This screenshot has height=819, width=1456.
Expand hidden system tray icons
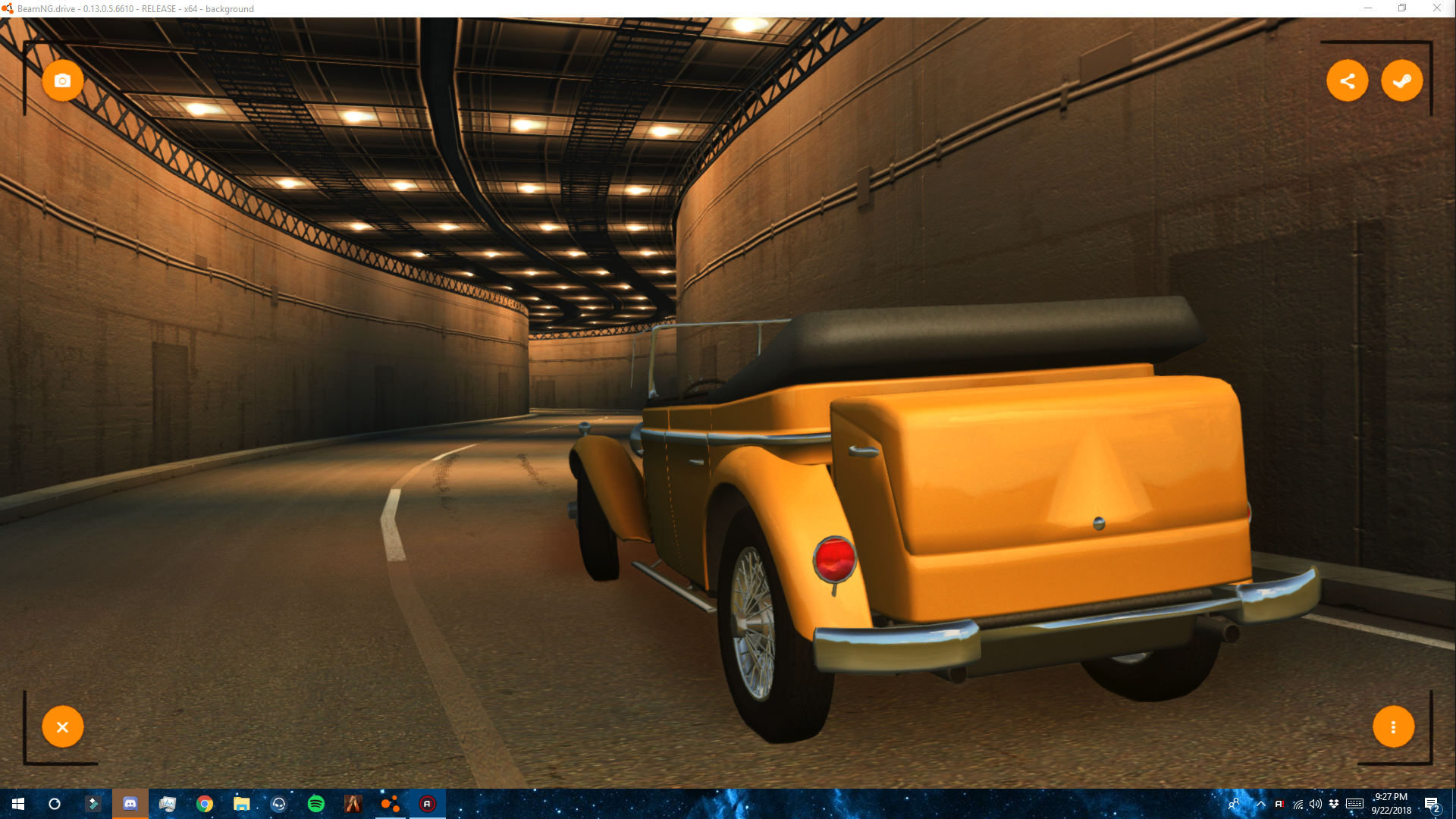(x=1260, y=804)
